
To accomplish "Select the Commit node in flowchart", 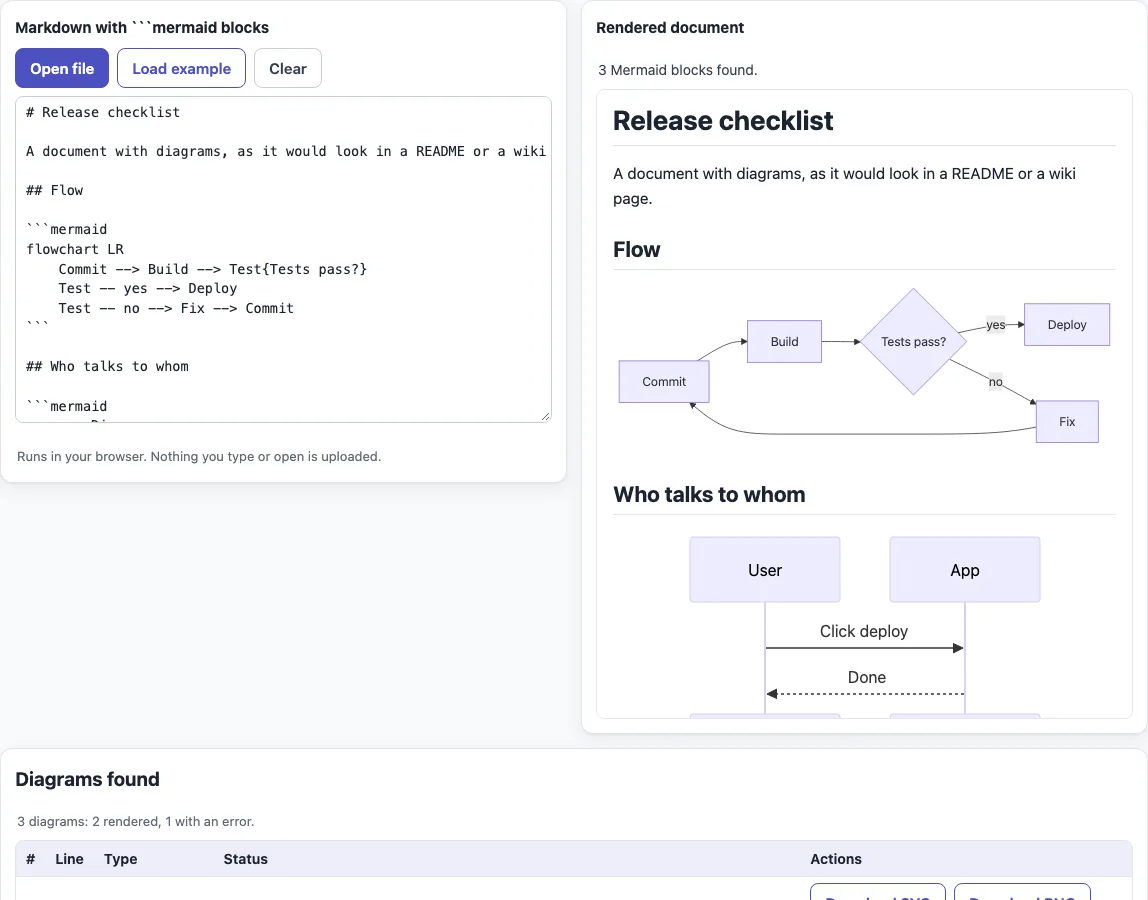I will click(x=664, y=382).
